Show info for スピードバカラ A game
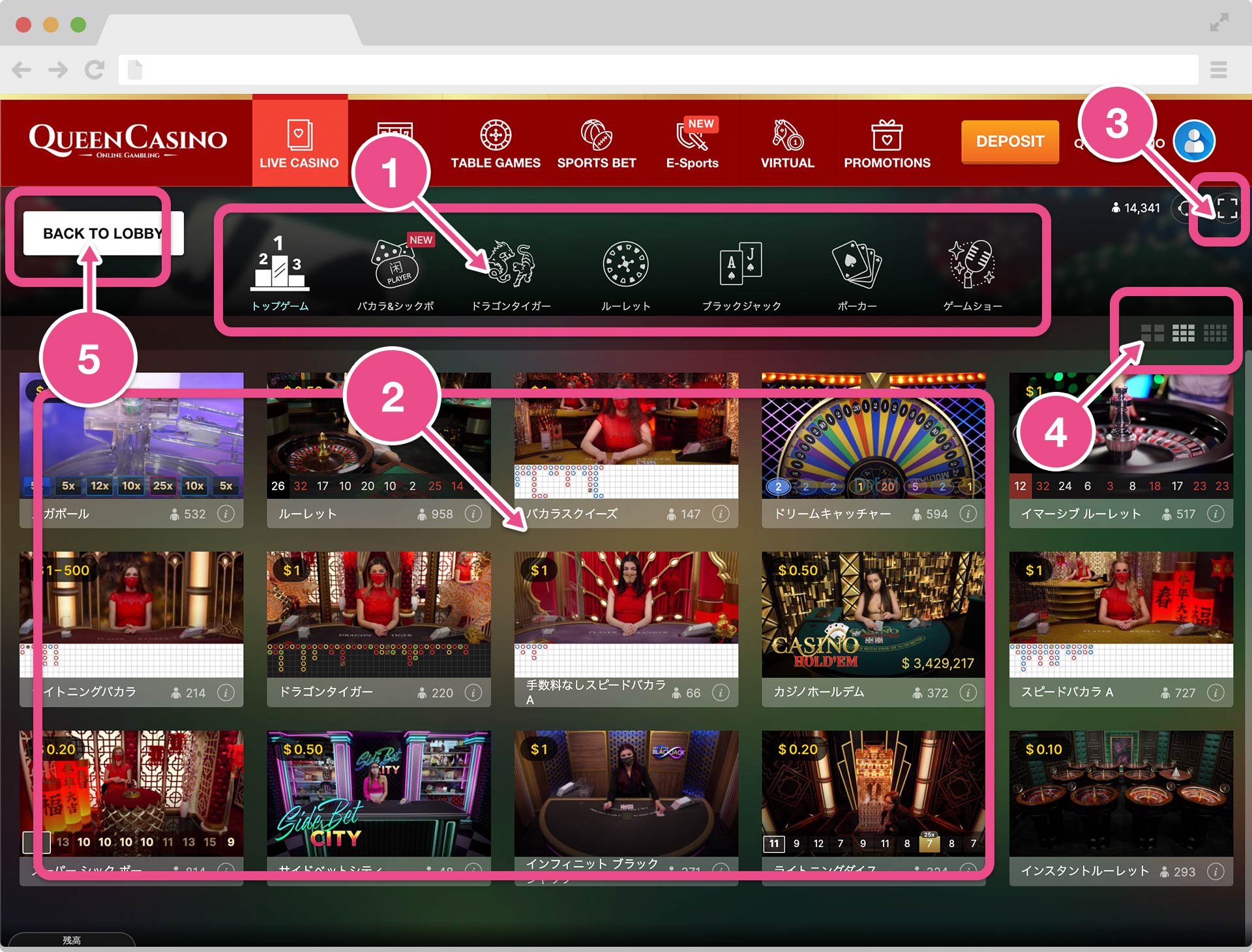The height and width of the screenshot is (952, 1252). click(x=1215, y=692)
